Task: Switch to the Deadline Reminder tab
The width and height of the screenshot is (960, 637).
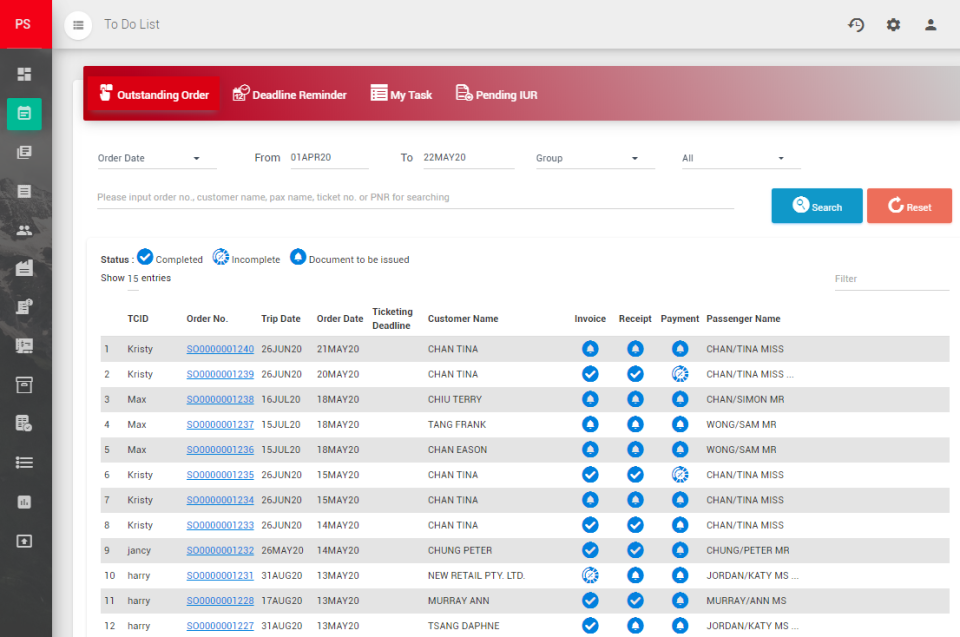Action: click(289, 94)
